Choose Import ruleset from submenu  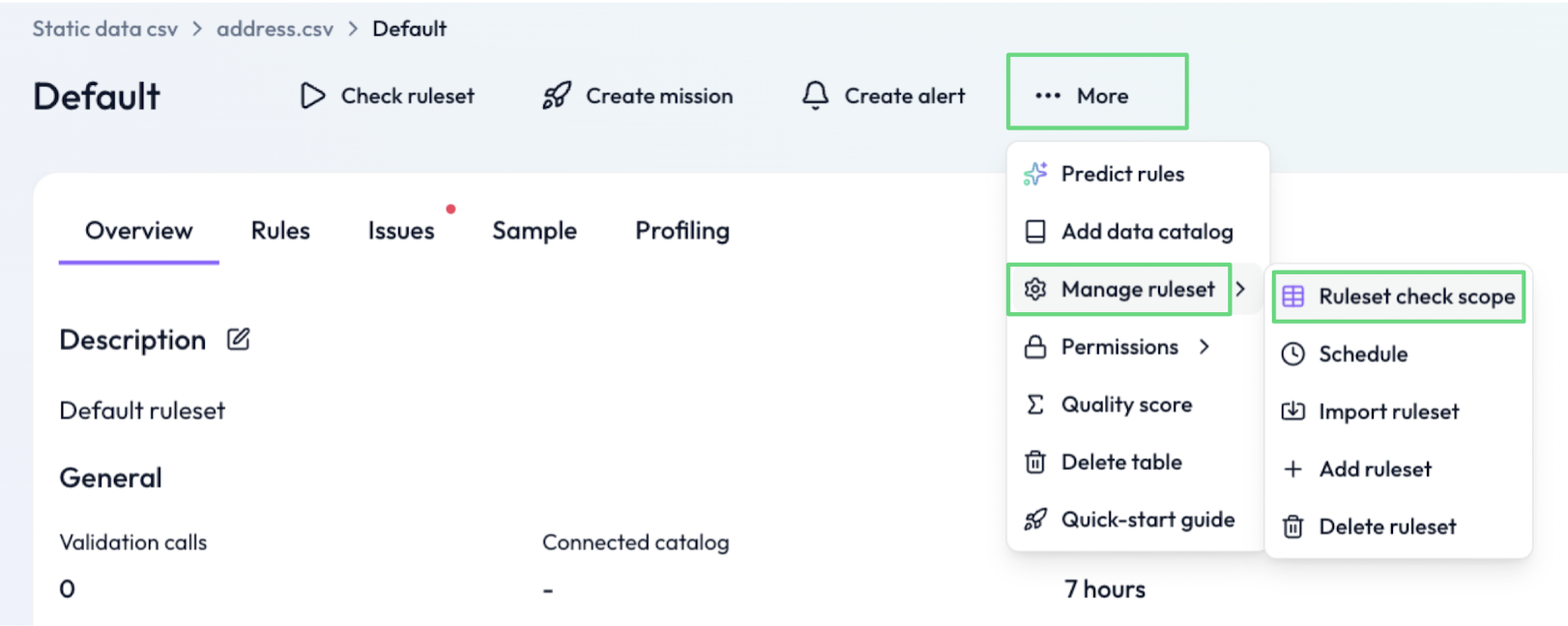pyautogui.click(x=1388, y=412)
